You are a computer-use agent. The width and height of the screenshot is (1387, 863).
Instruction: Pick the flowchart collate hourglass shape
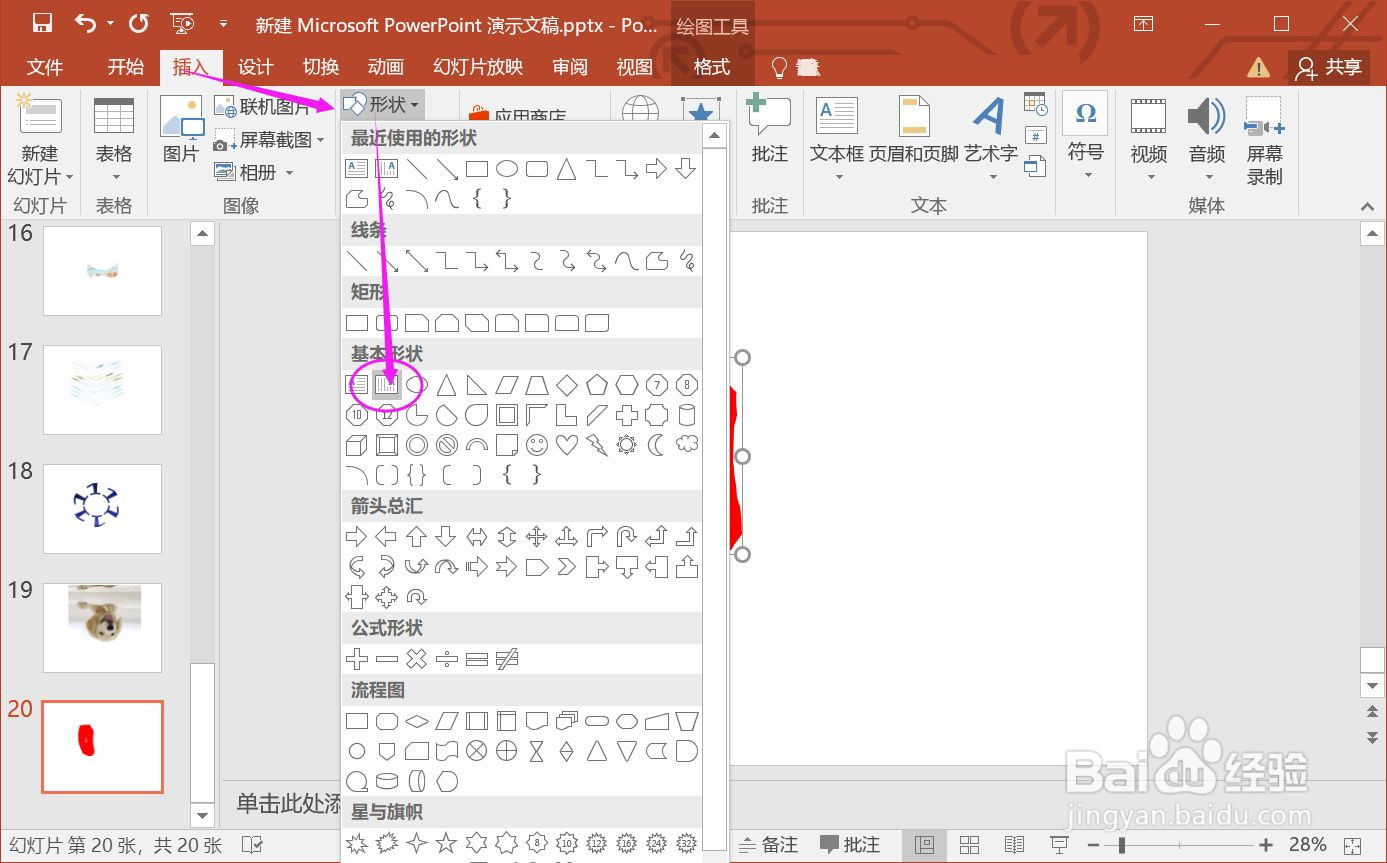537,751
